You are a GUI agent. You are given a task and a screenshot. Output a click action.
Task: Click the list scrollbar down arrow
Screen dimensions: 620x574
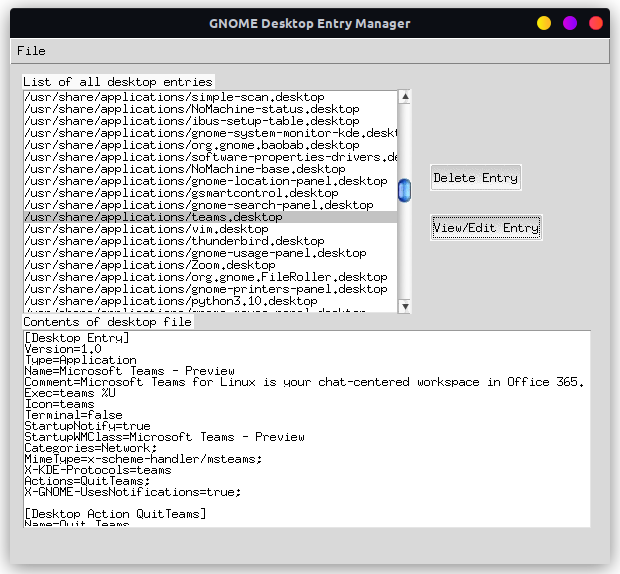405,306
